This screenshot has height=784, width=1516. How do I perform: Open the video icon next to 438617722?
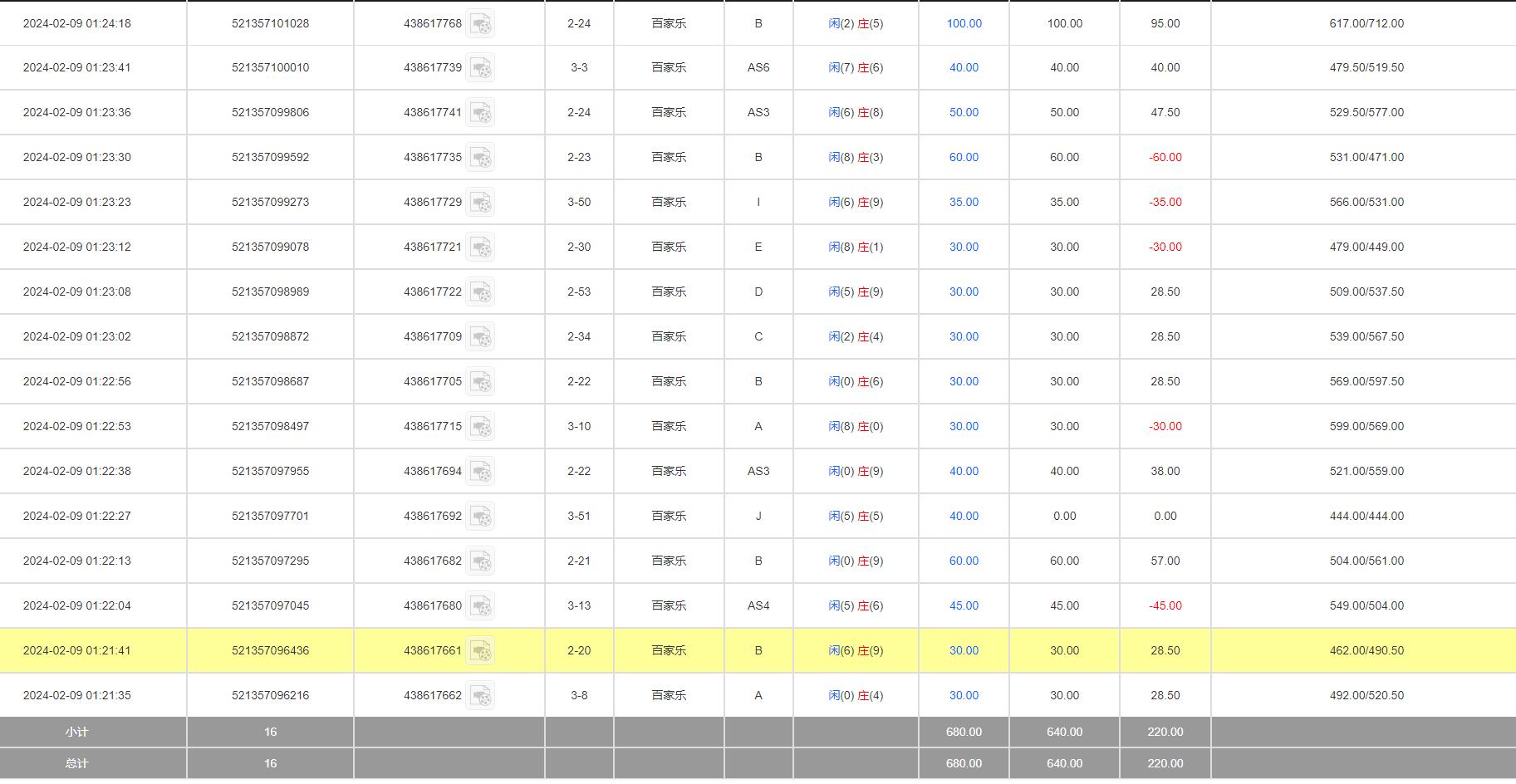[x=480, y=292]
